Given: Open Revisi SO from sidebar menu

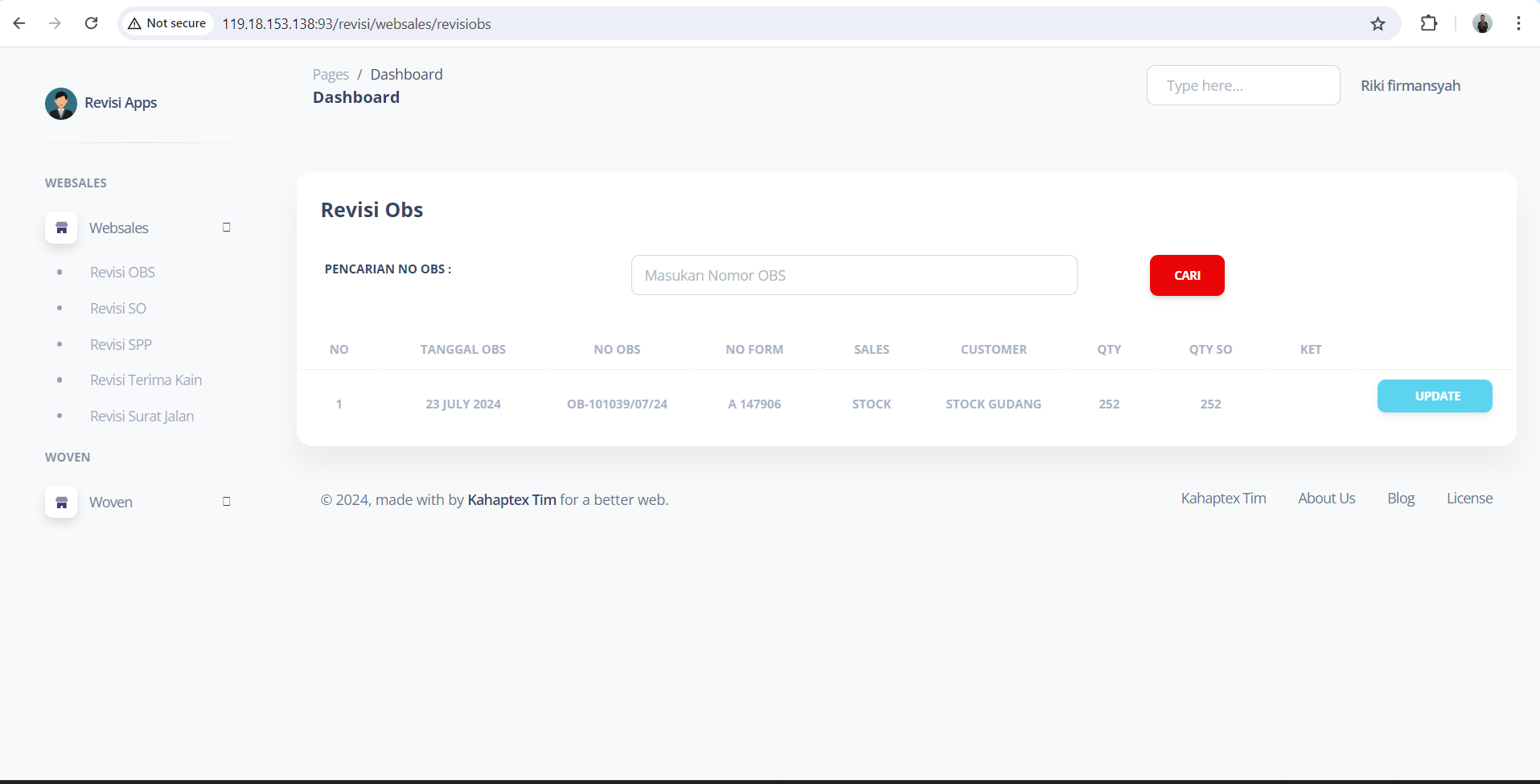Looking at the screenshot, I should [118, 309].
